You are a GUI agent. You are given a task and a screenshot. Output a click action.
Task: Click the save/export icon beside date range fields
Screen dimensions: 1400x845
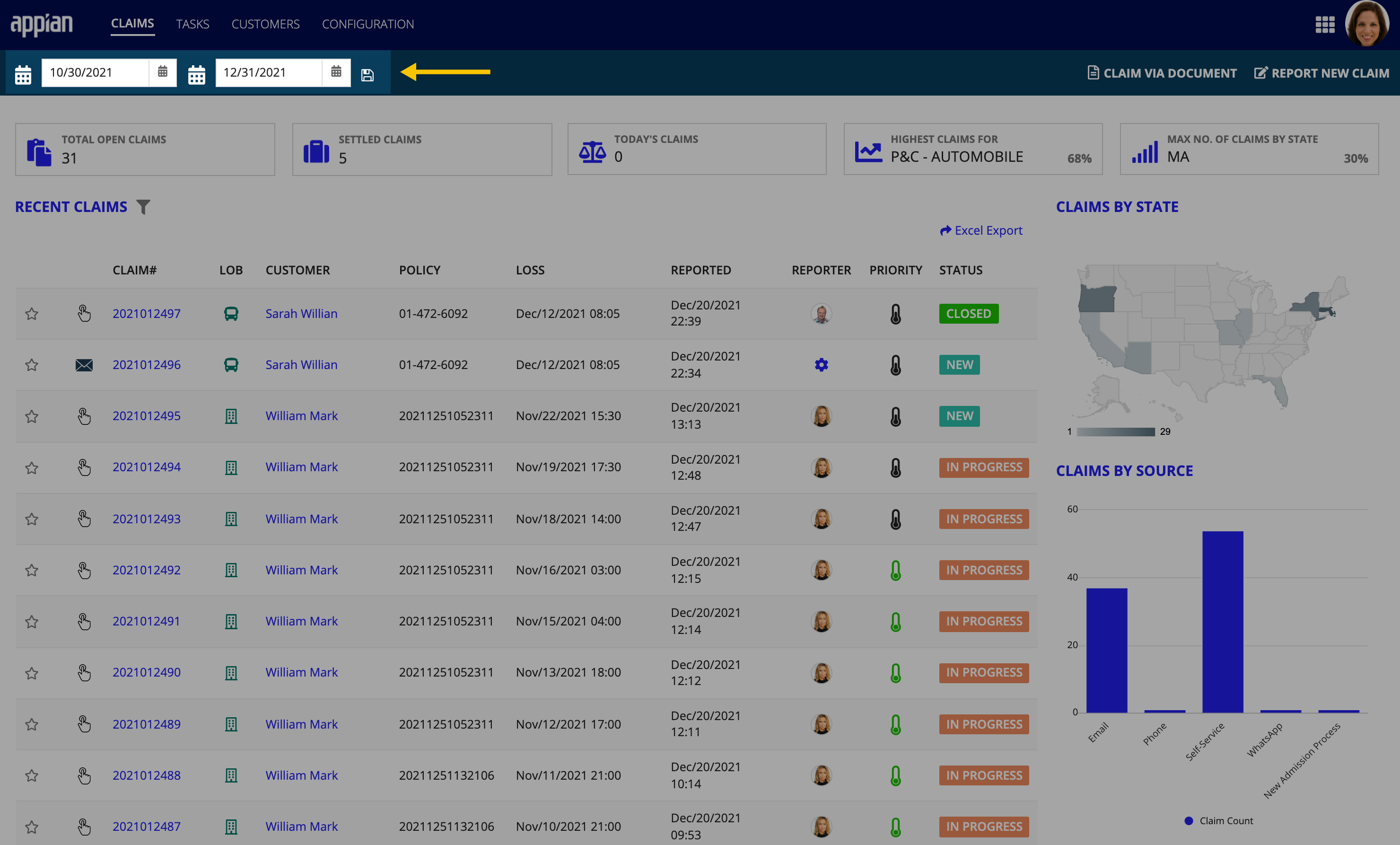(x=368, y=72)
